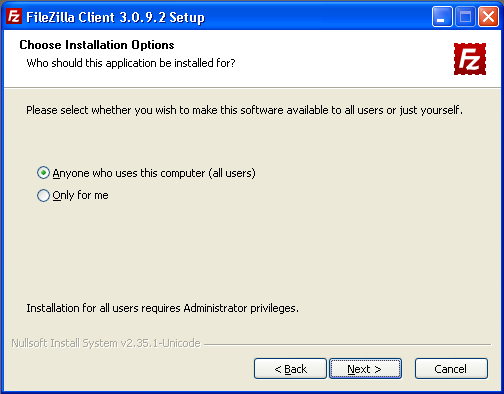
Task: Click the "Please select whether you wish" instruction text
Action: [244, 110]
